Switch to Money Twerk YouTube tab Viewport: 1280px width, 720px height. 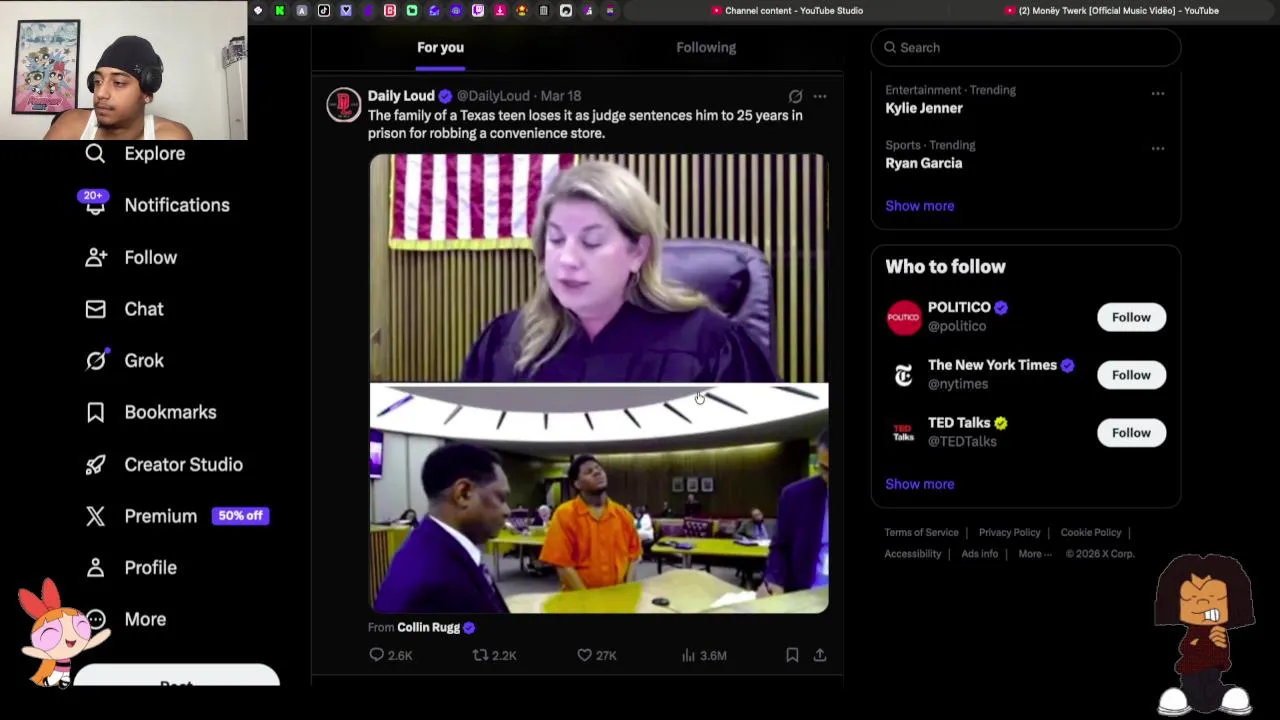tap(1112, 11)
